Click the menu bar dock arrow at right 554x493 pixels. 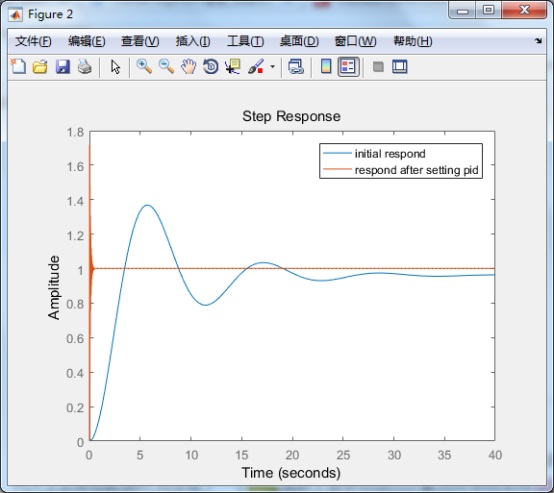[x=538, y=41]
